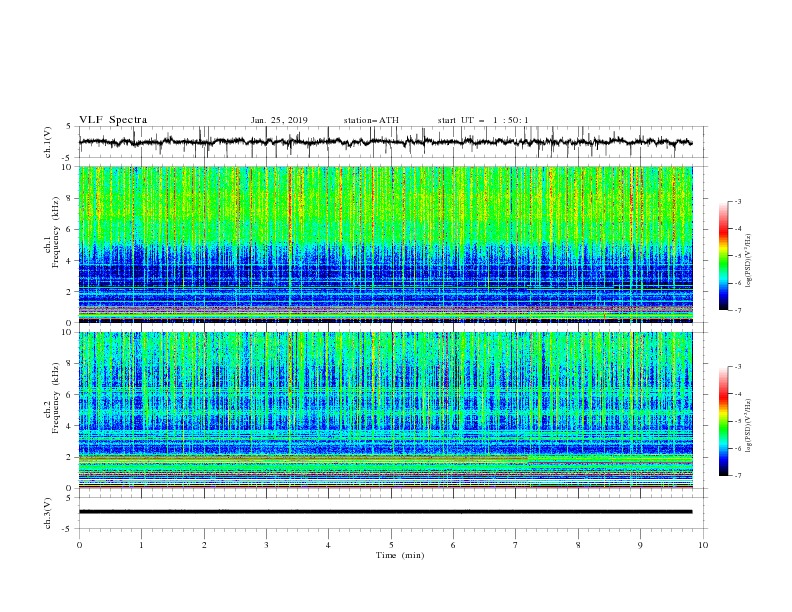Click the '8' kHz tick of ch.2 spectrogram

point(71,364)
